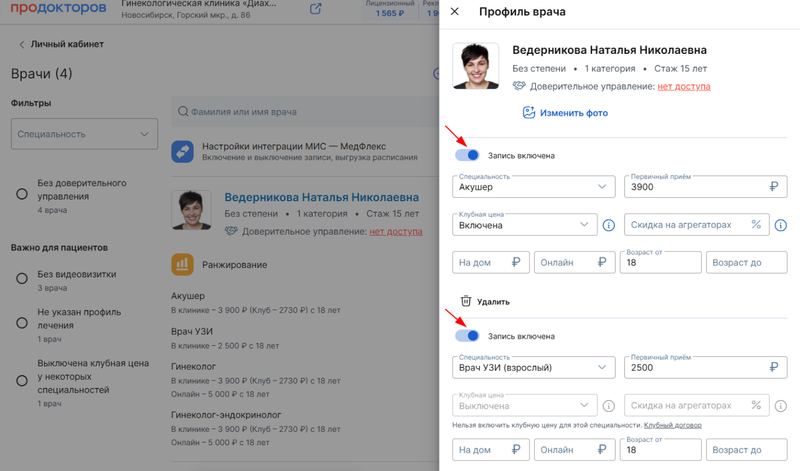The image size is (800, 471).
Task: Click Онлайн price field for Акушер
Action: click(x=574, y=262)
